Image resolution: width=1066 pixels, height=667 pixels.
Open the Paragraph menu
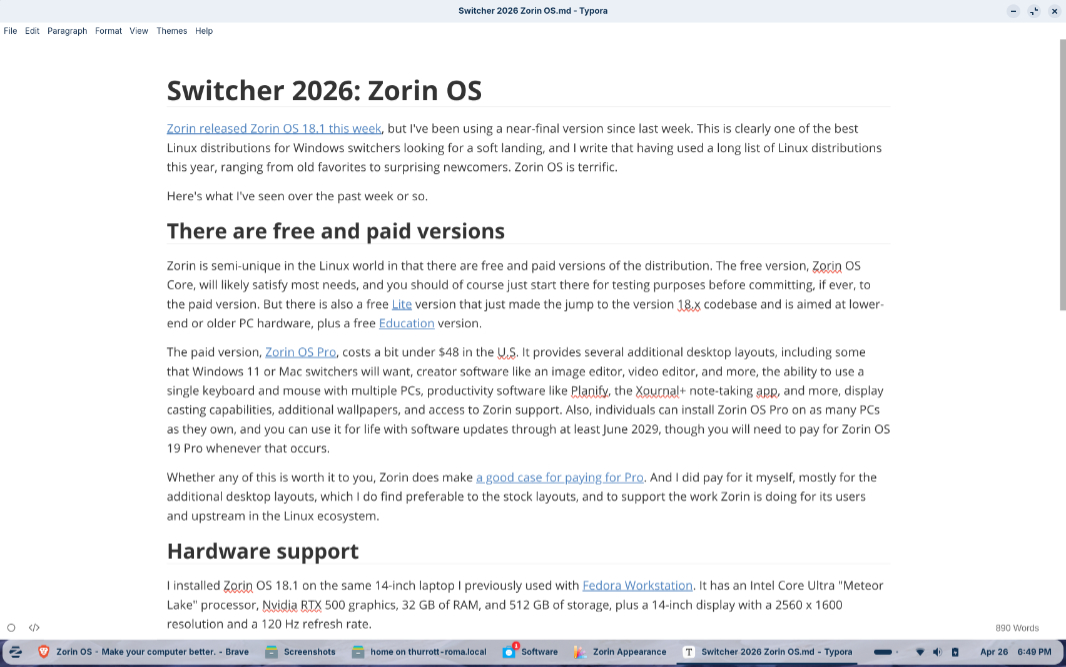coord(67,31)
